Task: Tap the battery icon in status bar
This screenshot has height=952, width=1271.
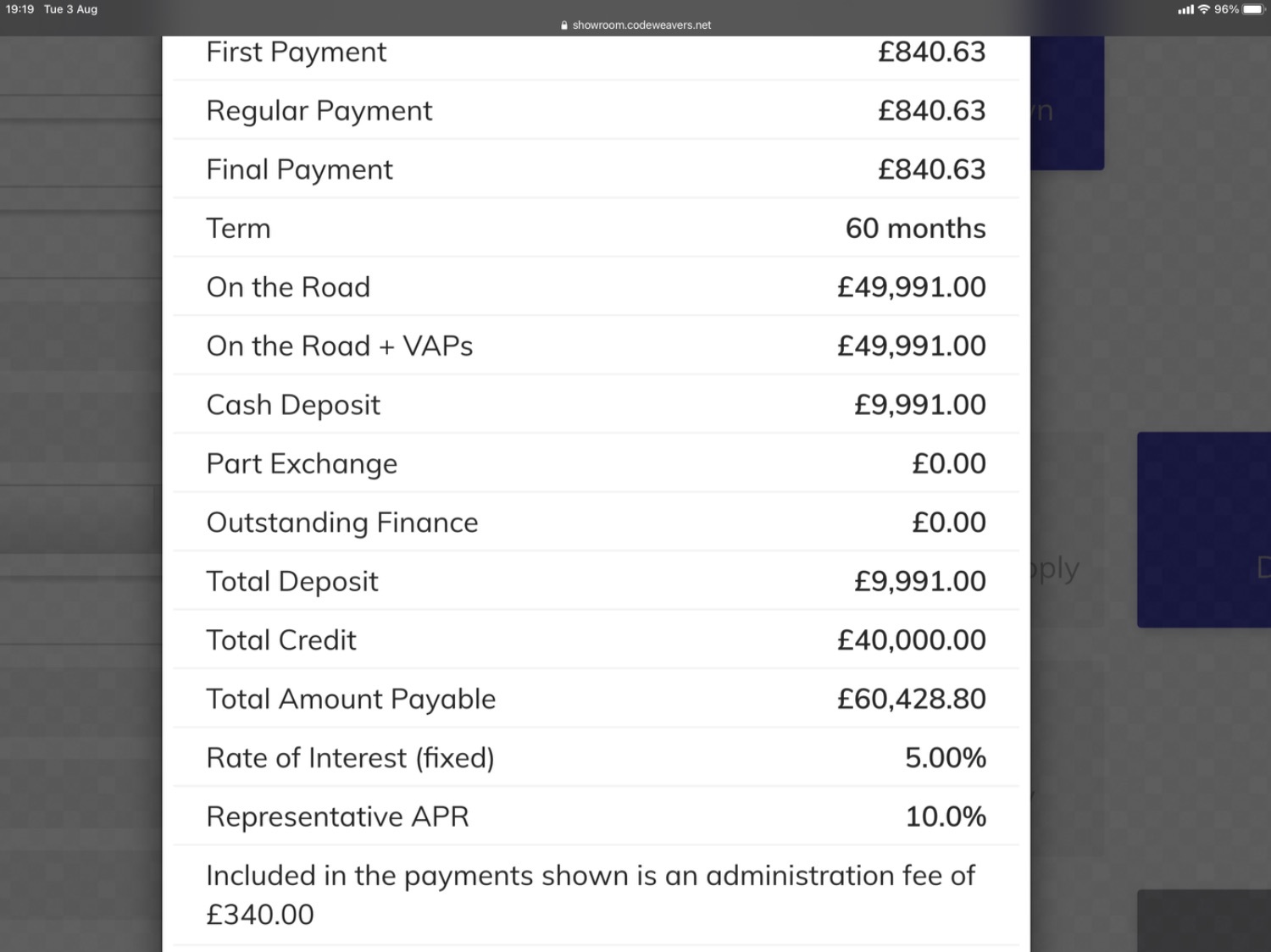Action: pyautogui.click(x=1254, y=9)
